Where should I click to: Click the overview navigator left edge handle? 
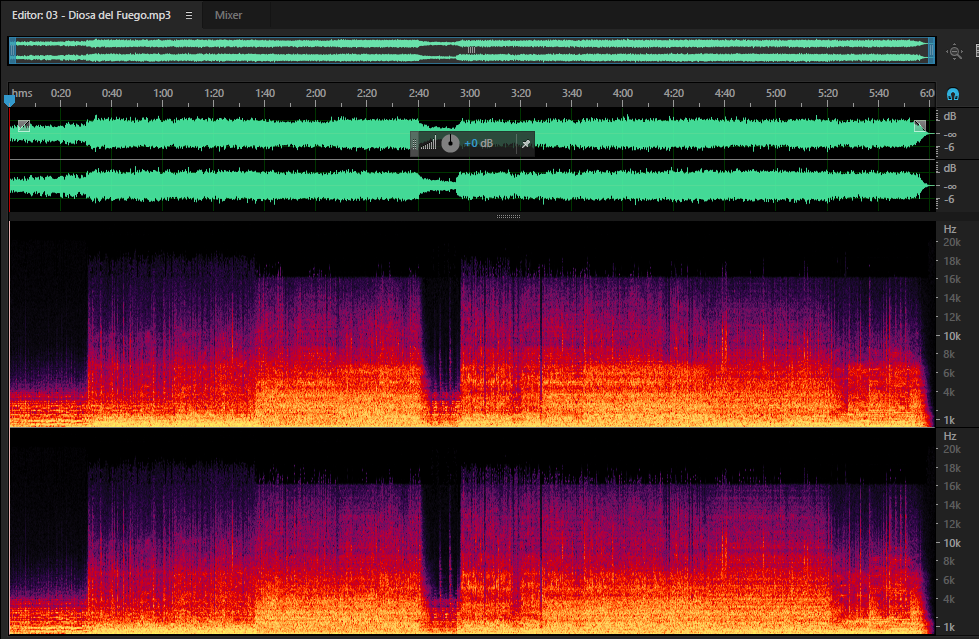click(12, 51)
